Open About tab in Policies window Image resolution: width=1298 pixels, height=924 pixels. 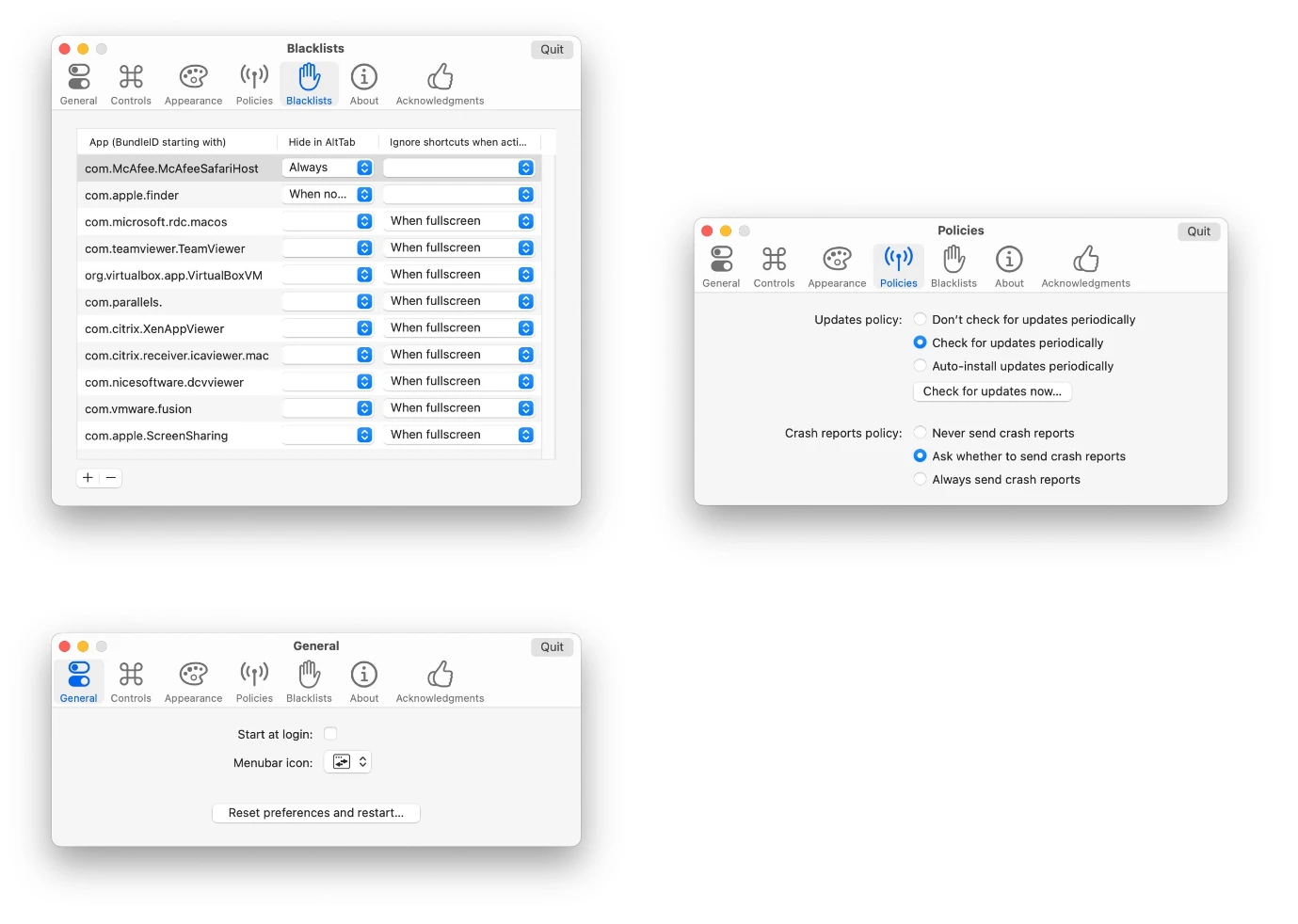point(1009,267)
